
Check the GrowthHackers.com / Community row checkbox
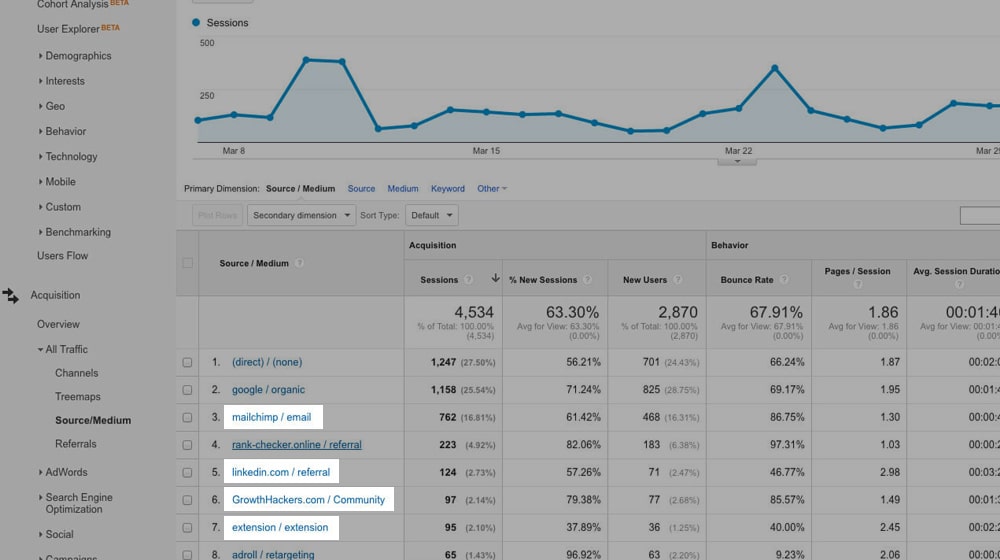coord(188,500)
